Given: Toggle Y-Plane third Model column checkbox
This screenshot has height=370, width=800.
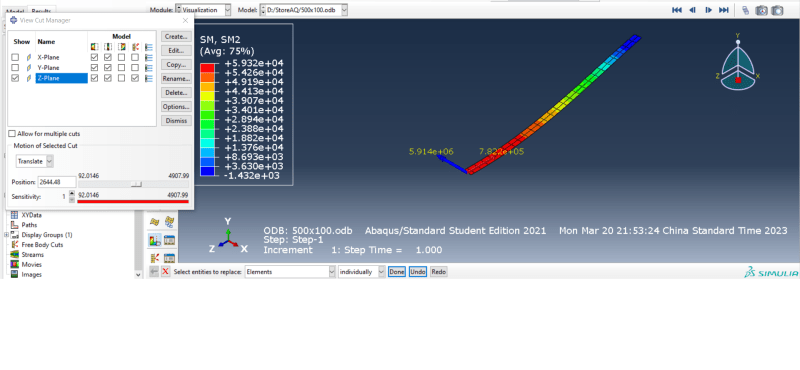Looking at the screenshot, I should click(x=121, y=67).
